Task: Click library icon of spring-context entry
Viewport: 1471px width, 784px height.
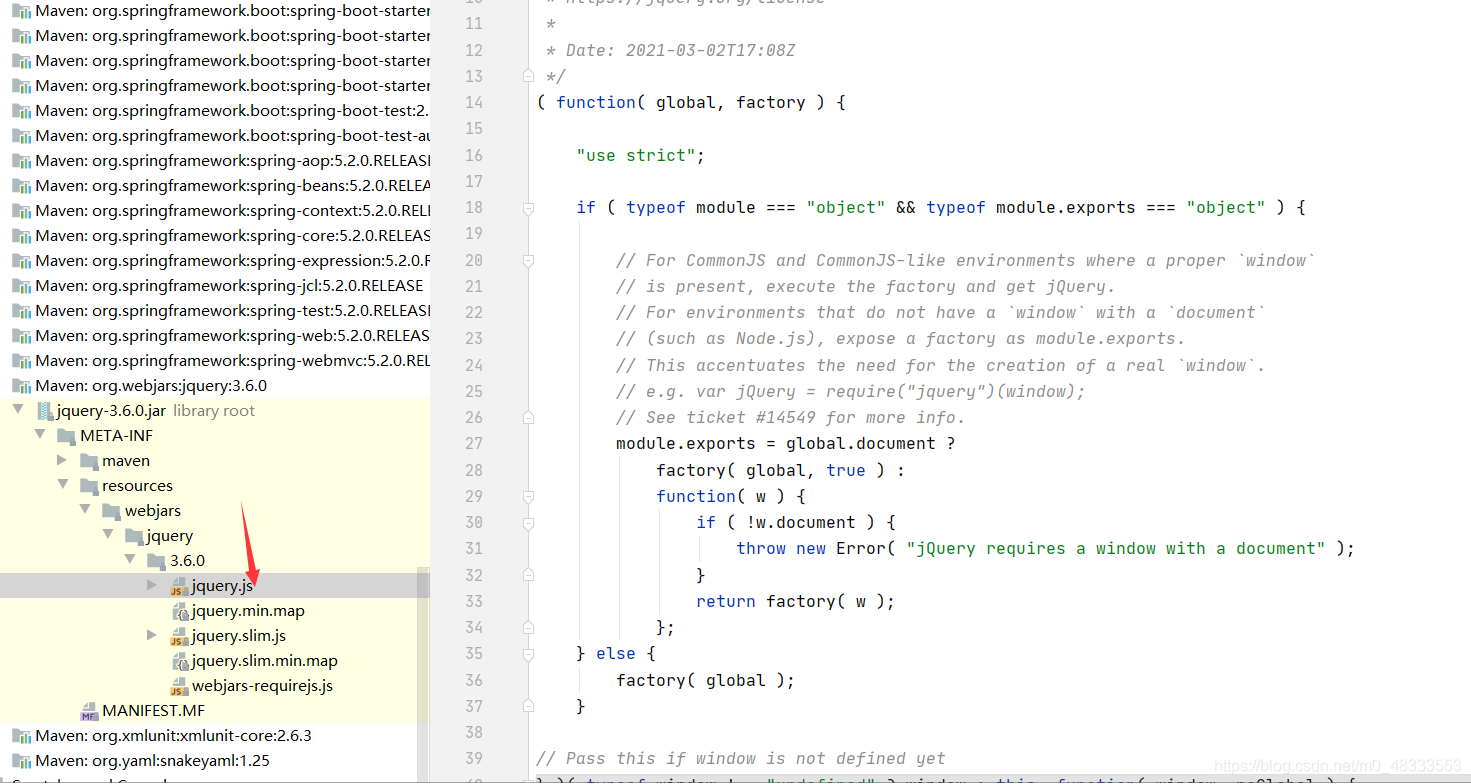Action: 21,211
